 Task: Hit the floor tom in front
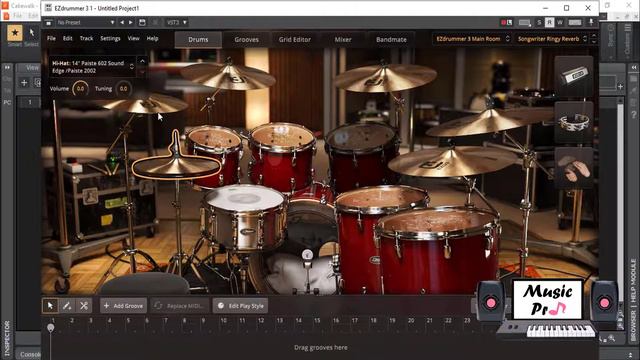437,249
